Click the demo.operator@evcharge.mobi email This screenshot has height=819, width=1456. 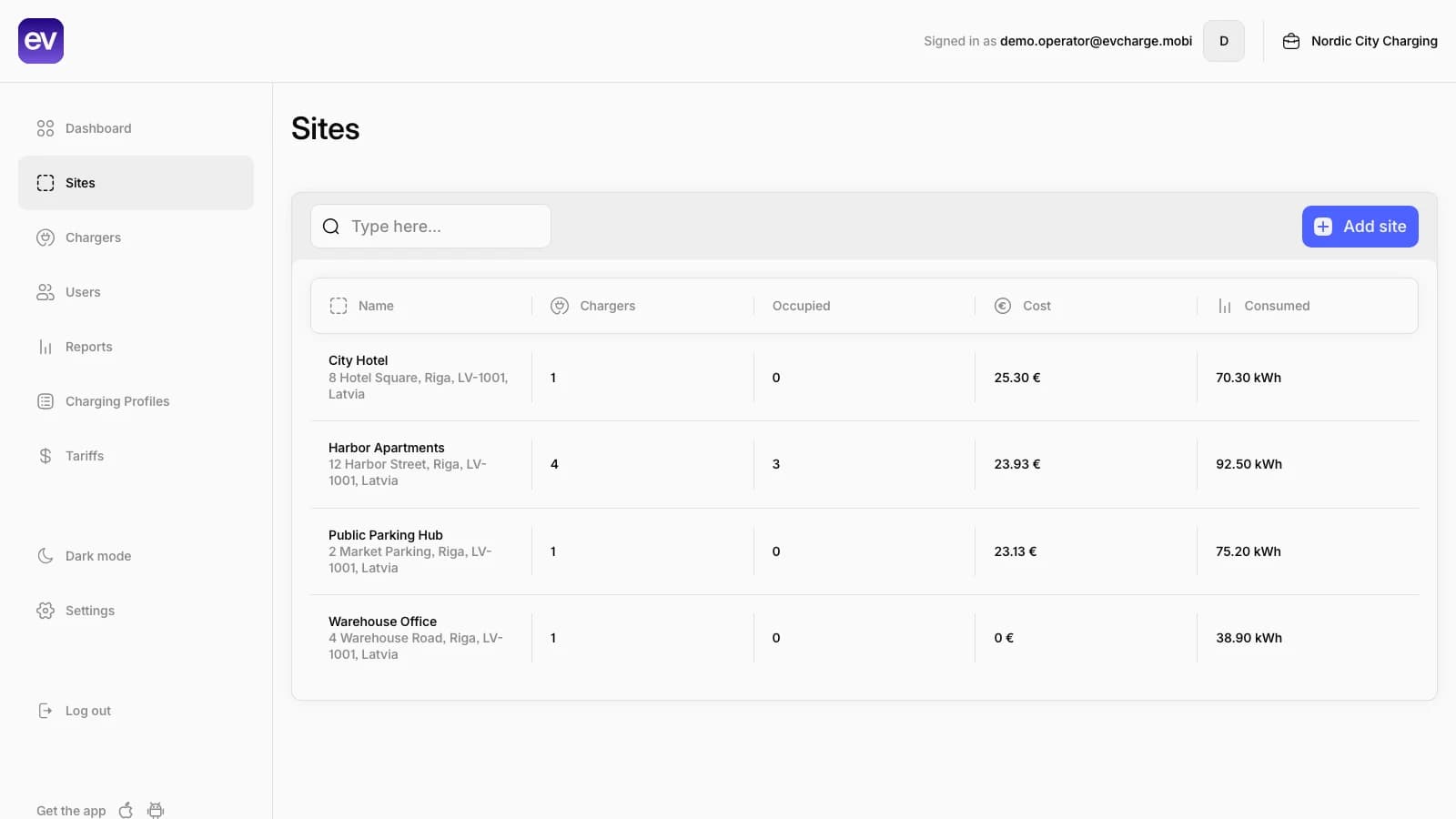[1096, 41]
